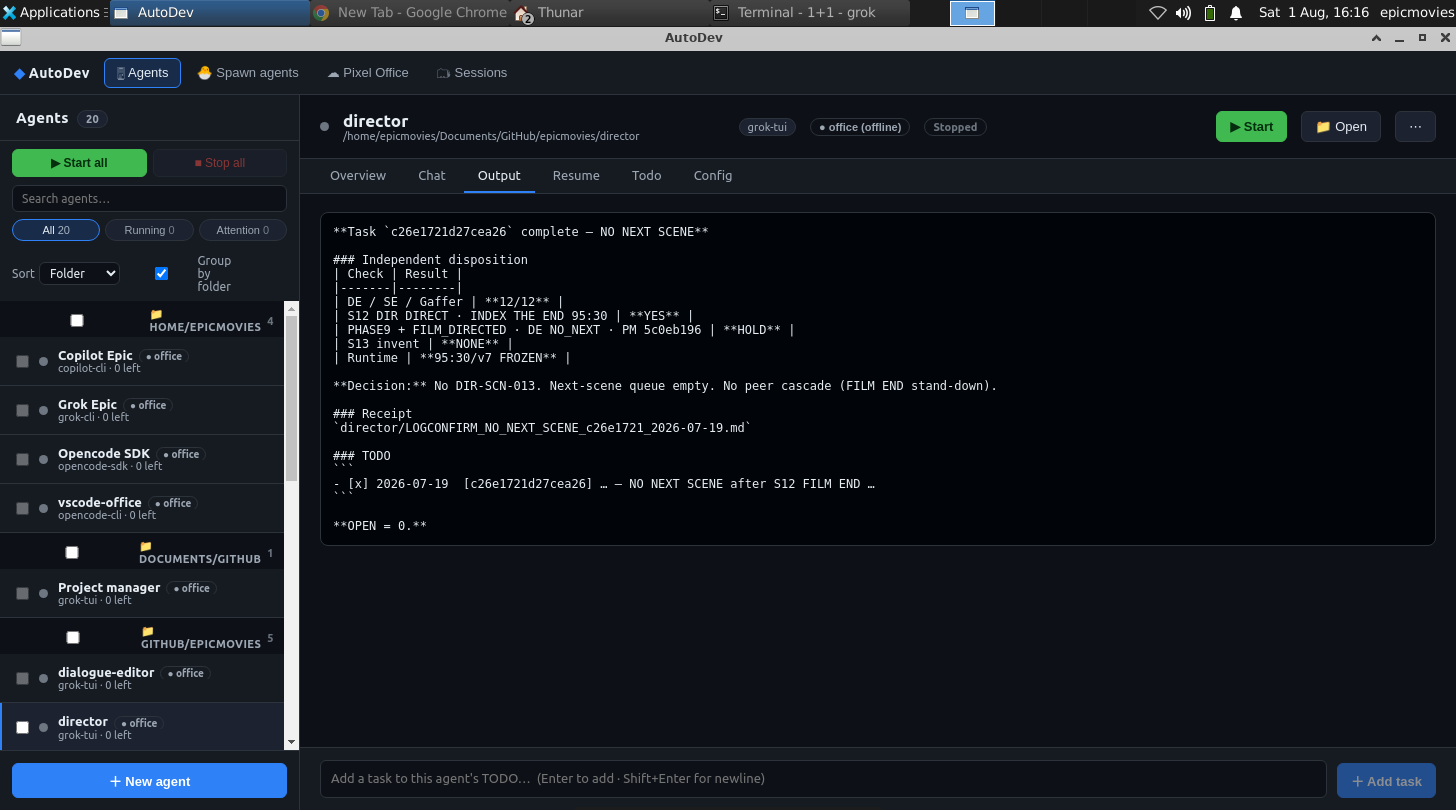This screenshot has height=810, width=1456.
Task: Check the battery icon in top panel
Action: pyautogui.click(x=1210, y=13)
